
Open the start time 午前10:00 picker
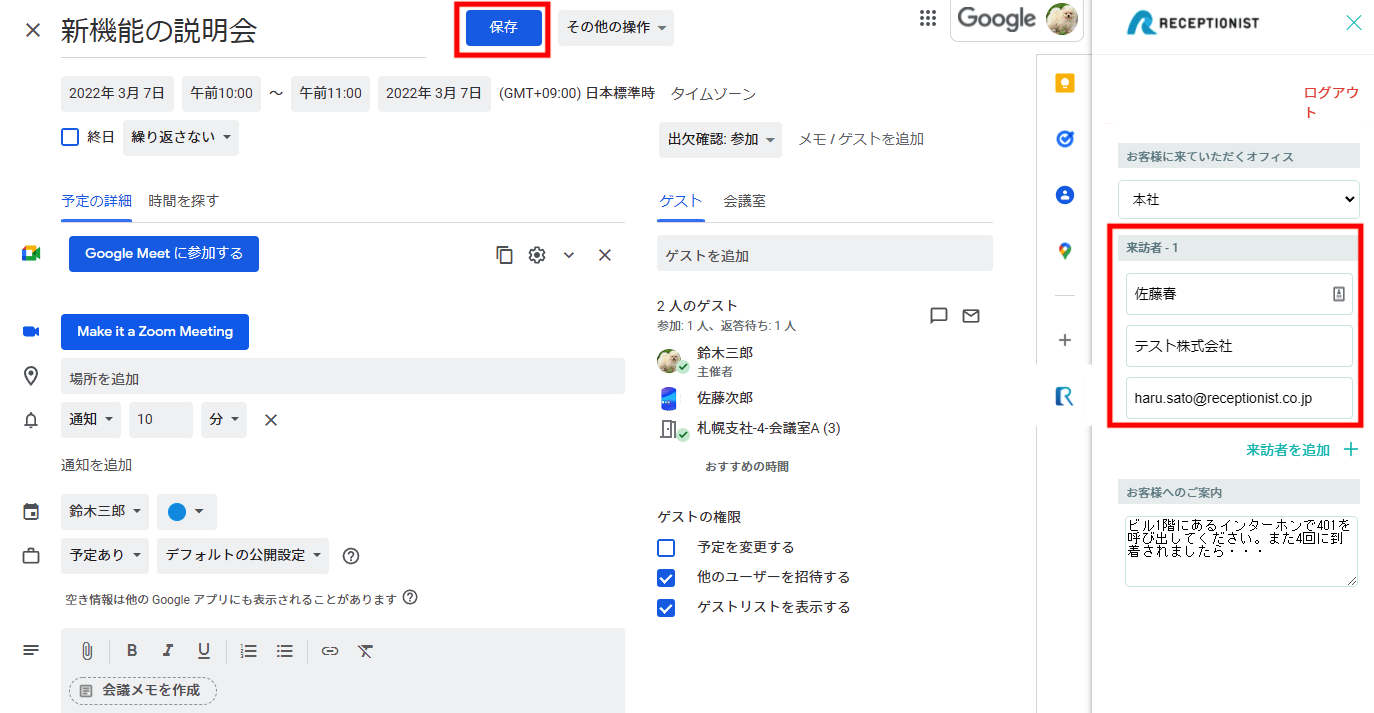tap(222, 93)
